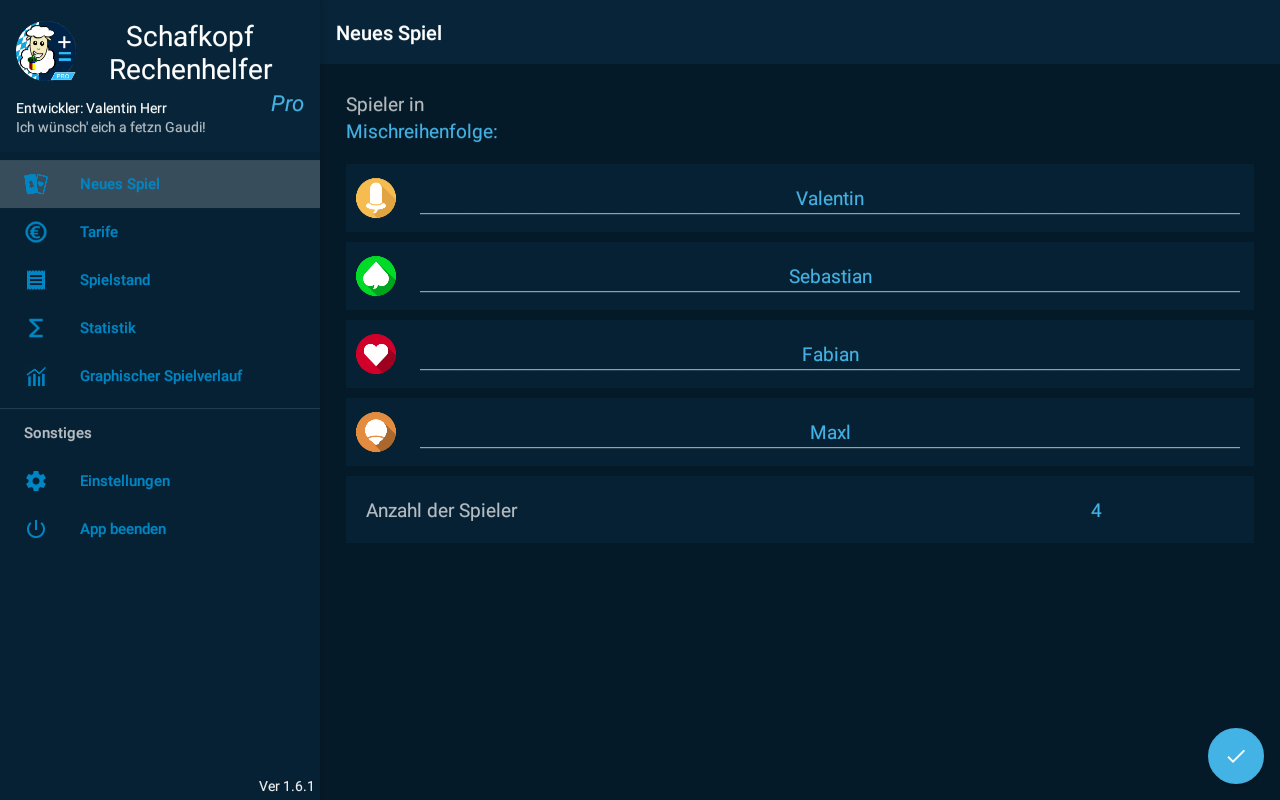Tap the acorn suit icon next to Maxl

pos(376,432)
